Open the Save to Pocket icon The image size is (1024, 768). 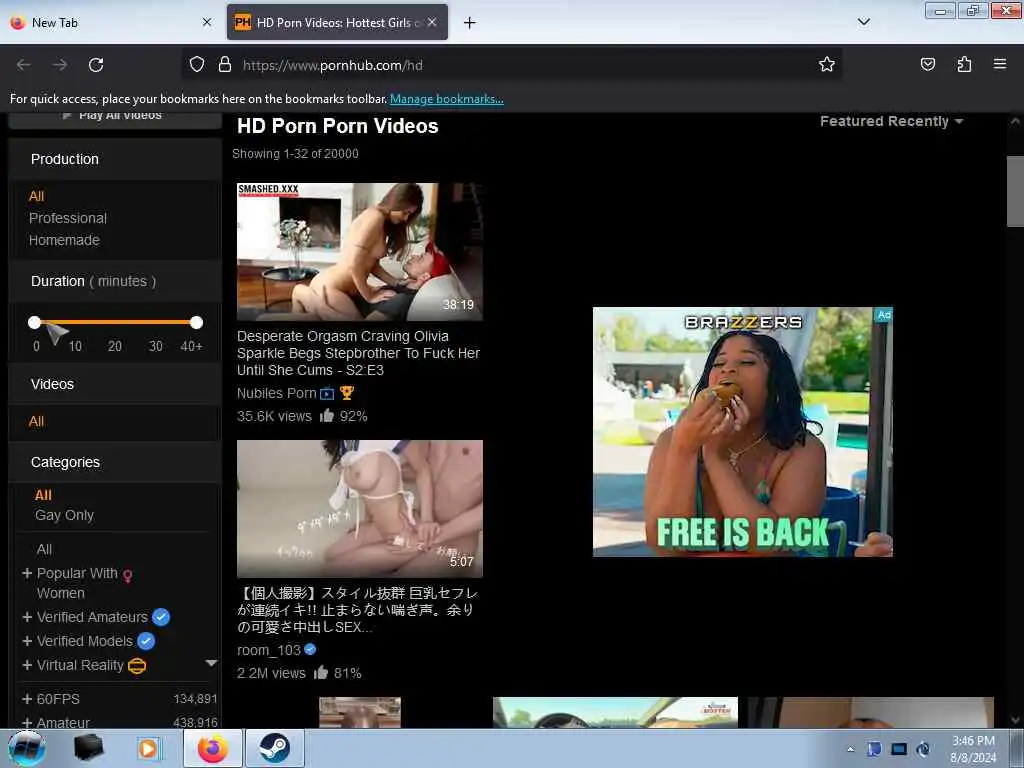click(x=927, y=64)
